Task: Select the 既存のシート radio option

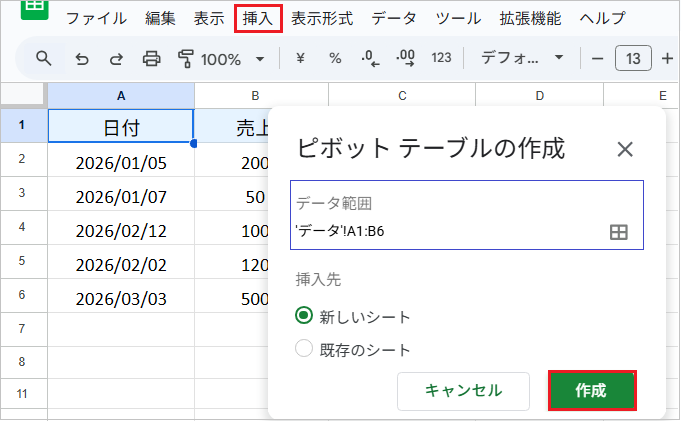Action: coord(304,348)
